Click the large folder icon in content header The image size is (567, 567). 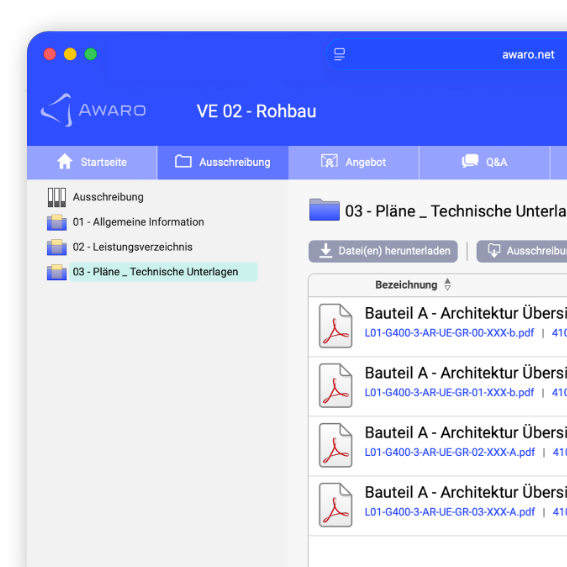[324, 210]
